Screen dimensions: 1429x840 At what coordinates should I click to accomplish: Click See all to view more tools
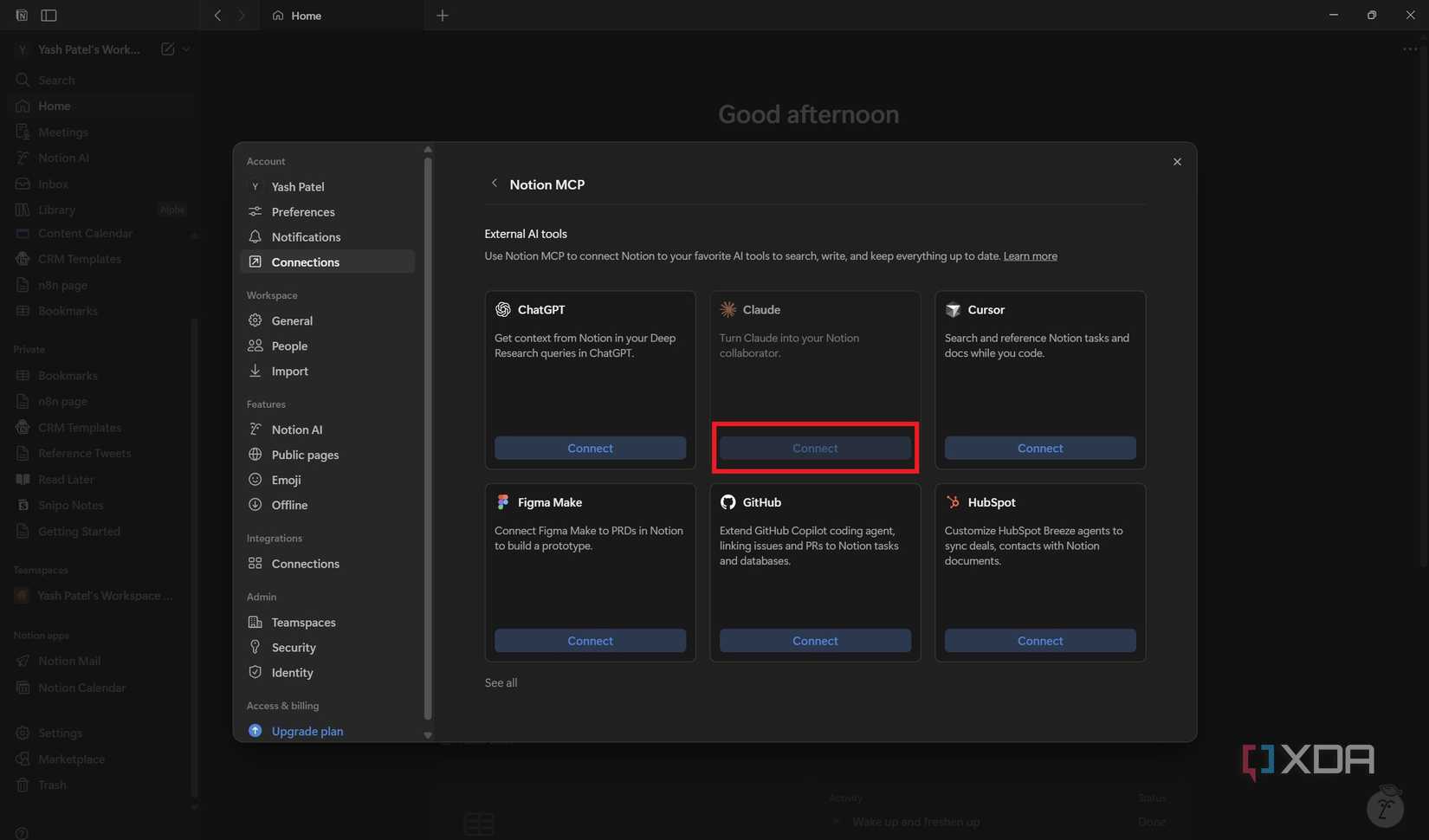pos(501,682)
